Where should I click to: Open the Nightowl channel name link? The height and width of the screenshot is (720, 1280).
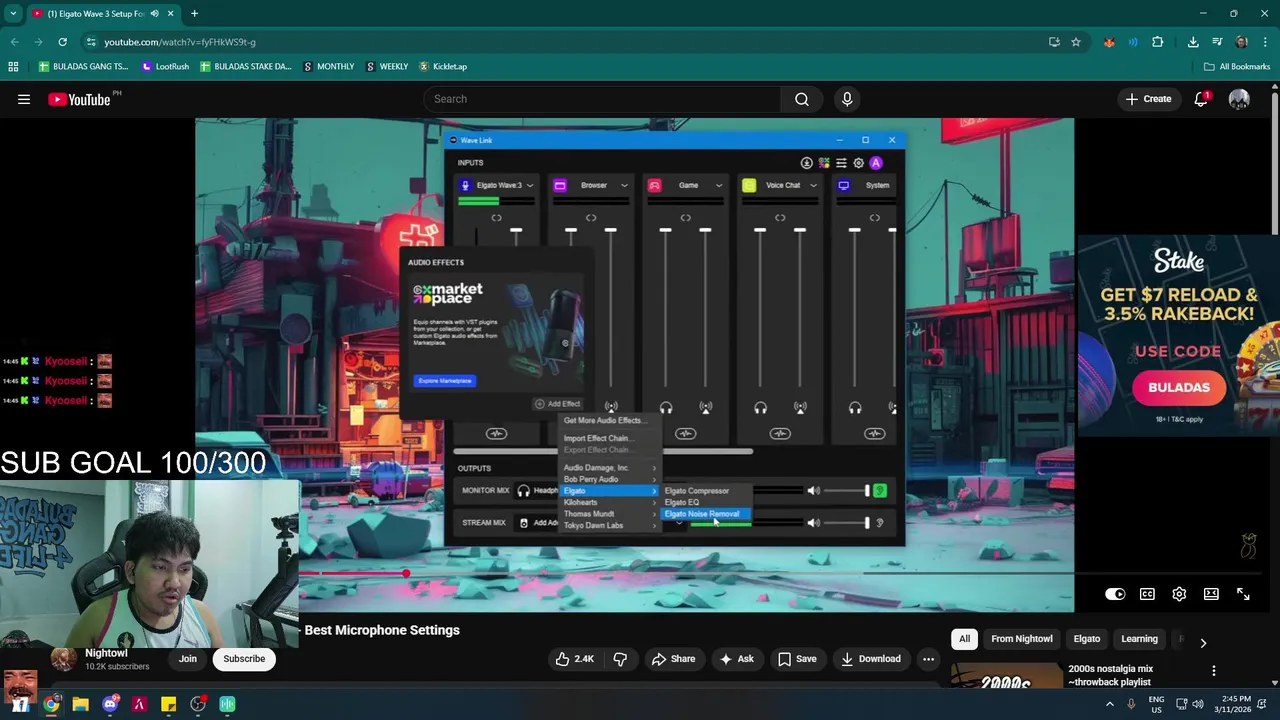click(x=106, y=653)
